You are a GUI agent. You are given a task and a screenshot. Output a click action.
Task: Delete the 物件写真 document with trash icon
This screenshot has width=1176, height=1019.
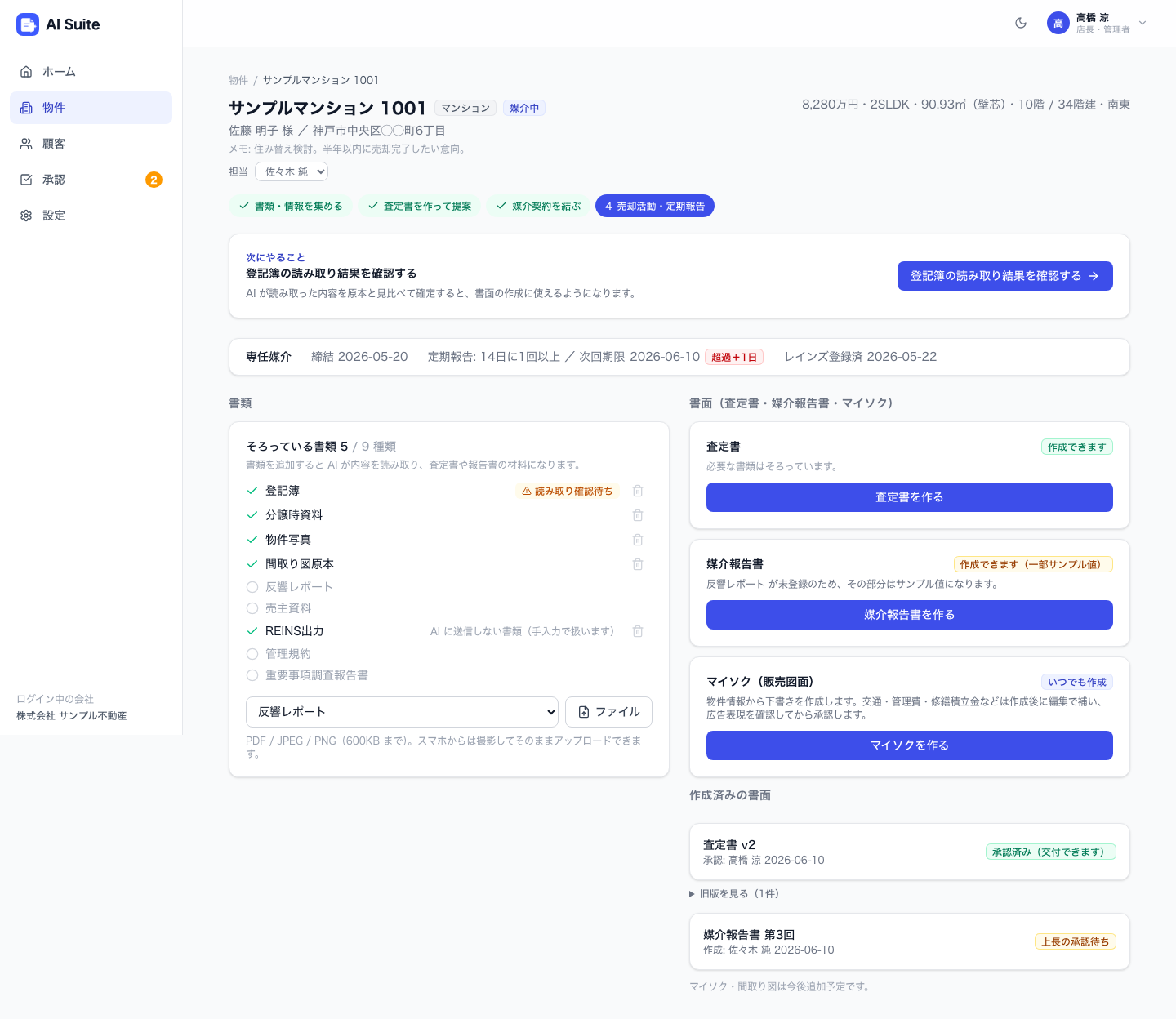click(x=638, y=540)
